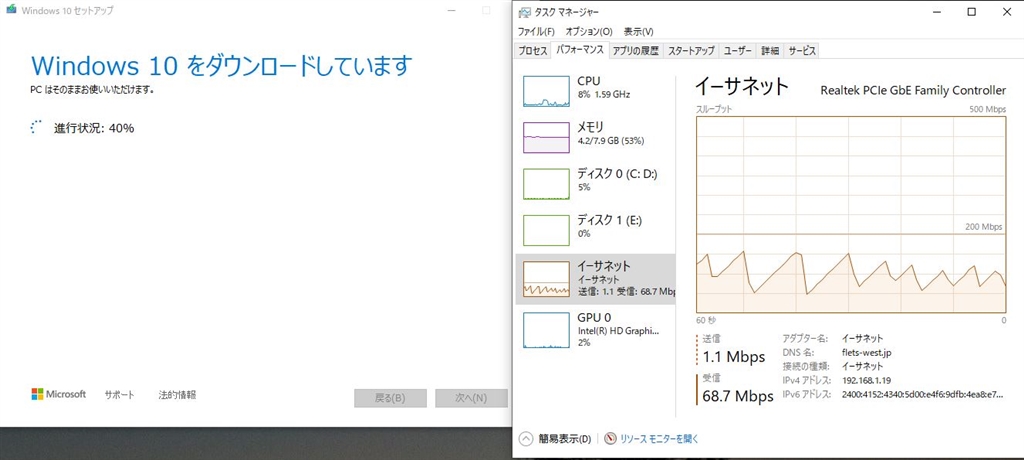
Task: Switch to the アプリの履歴 tab
Action: coord(636,51)
